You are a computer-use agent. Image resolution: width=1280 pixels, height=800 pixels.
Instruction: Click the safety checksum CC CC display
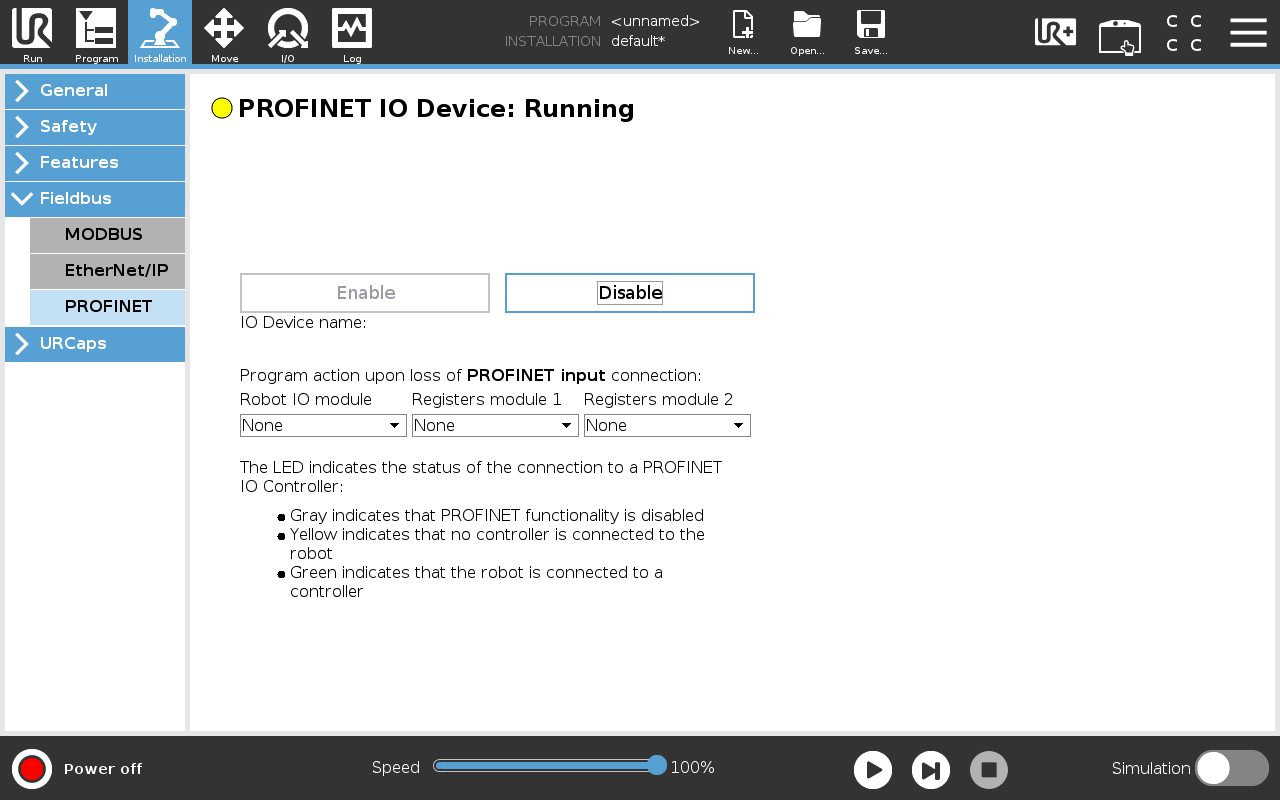tap(1184, 33)
